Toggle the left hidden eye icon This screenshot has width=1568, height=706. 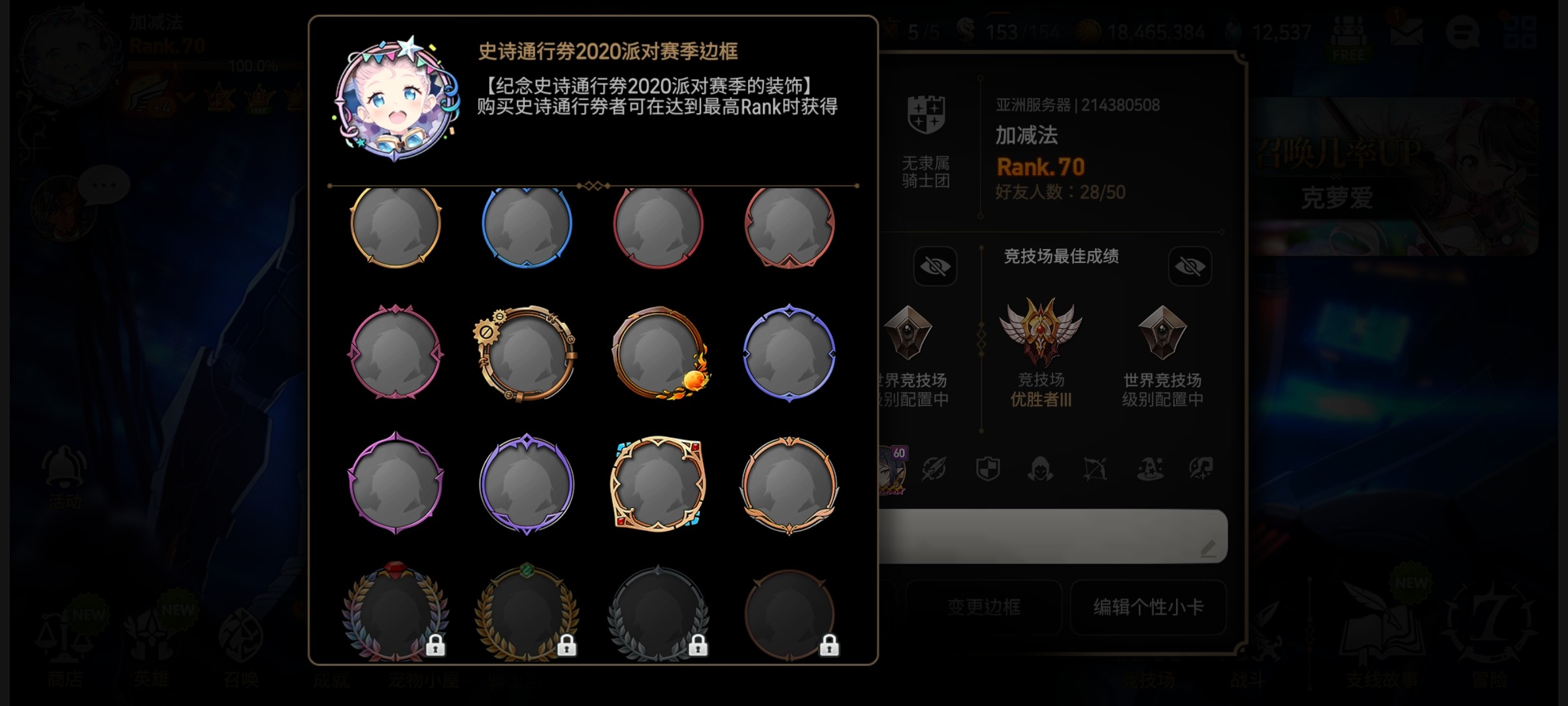click(x=935, y=266)
